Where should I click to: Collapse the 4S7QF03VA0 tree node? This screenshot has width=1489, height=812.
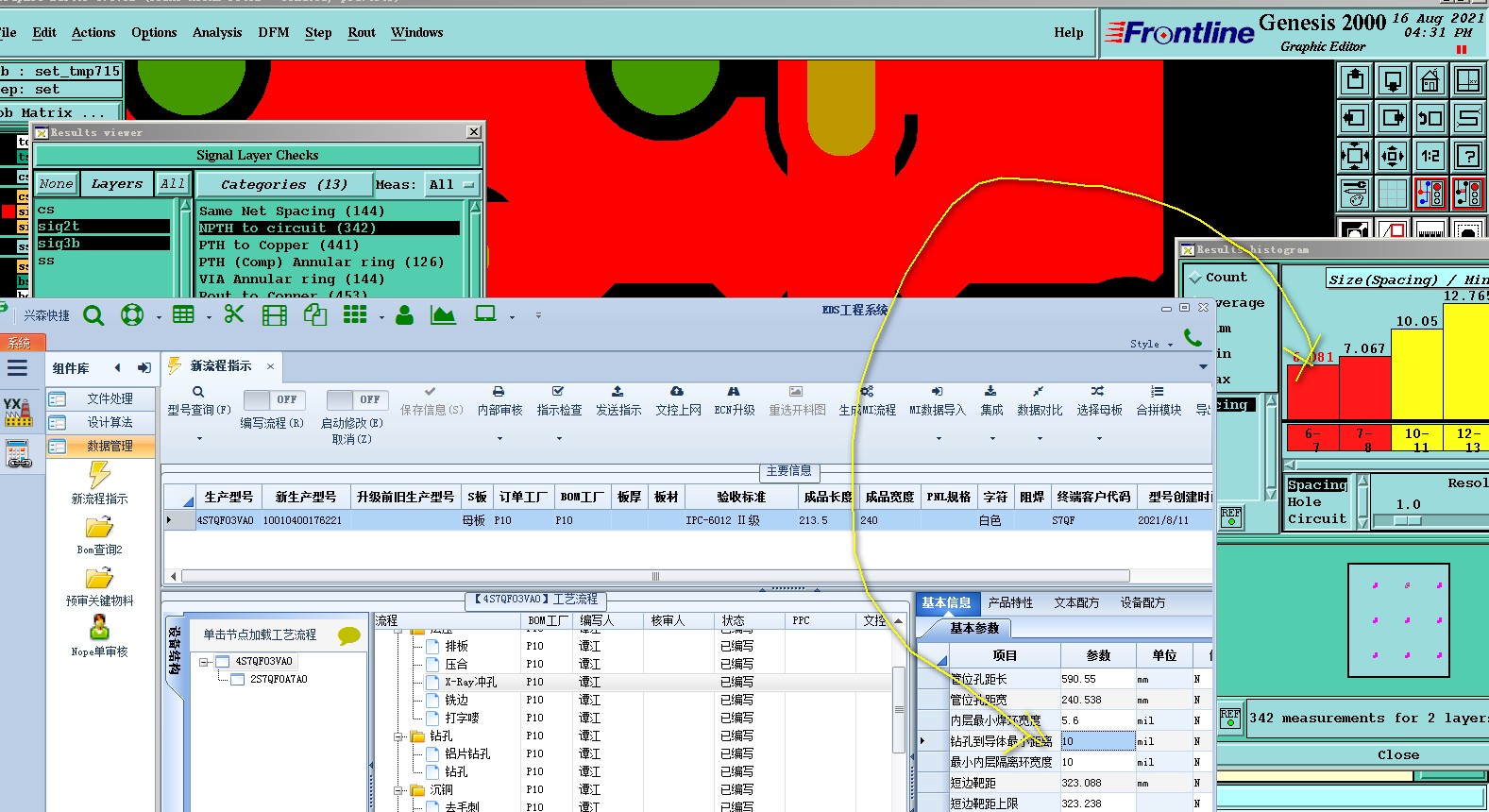click(x=204, y=662)
